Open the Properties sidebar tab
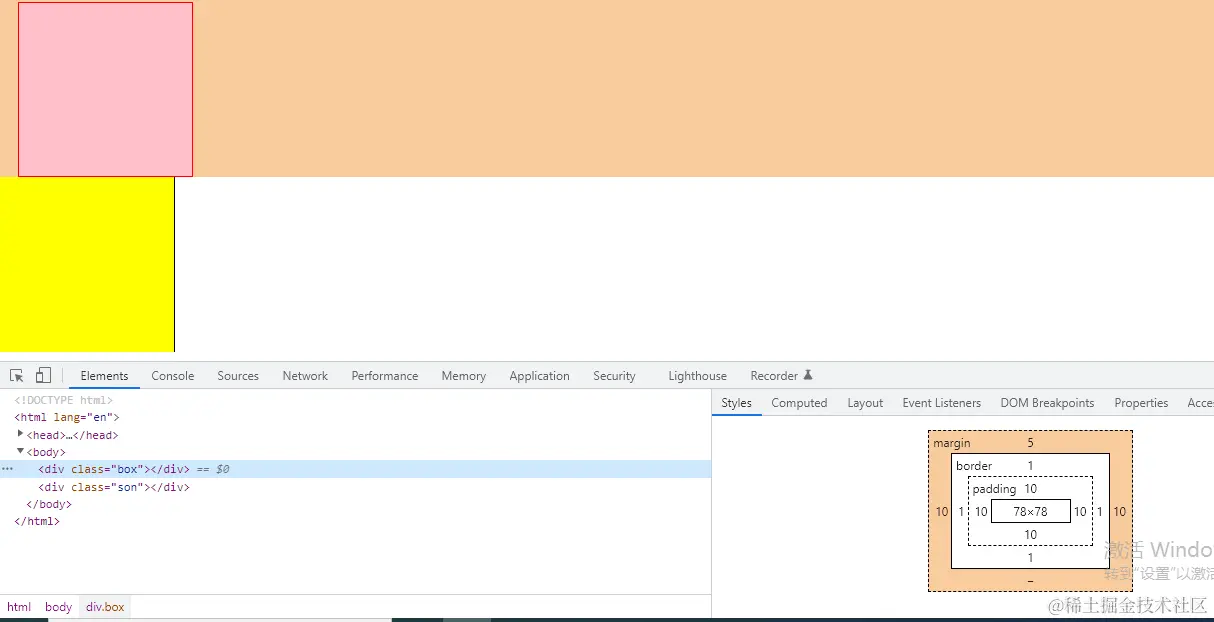Viewport: 1214px width, 622px height. 1141,403
